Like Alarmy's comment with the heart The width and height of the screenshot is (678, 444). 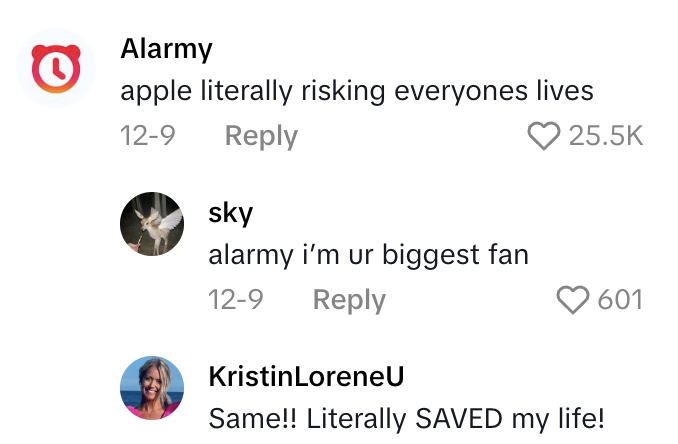tap(543, 136)
